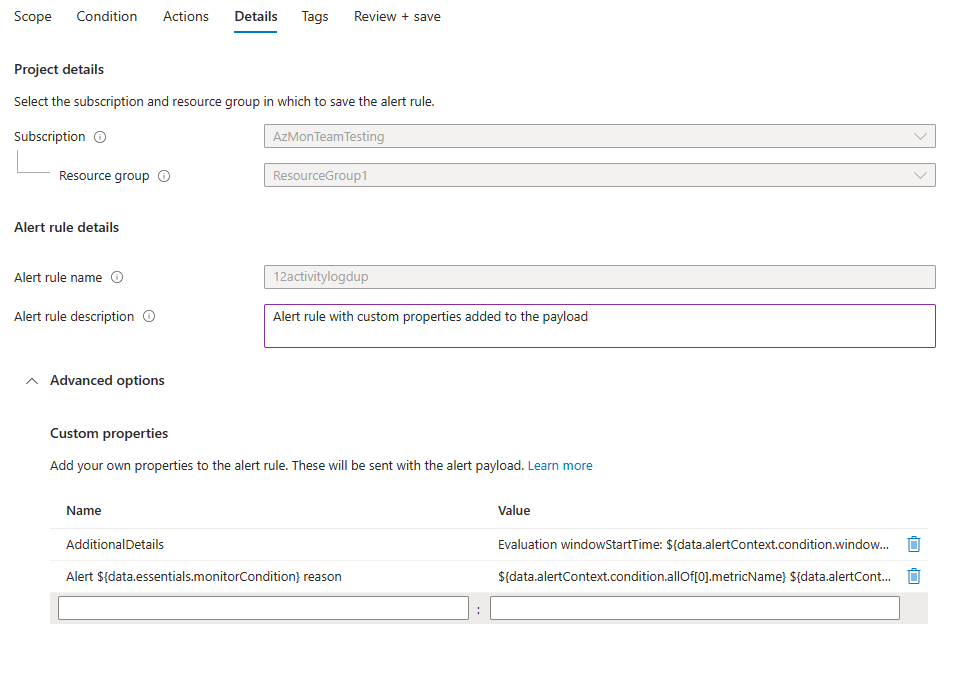
Task: Open the Learn more link
Action: pyautogui.click(x=560, y=465)
